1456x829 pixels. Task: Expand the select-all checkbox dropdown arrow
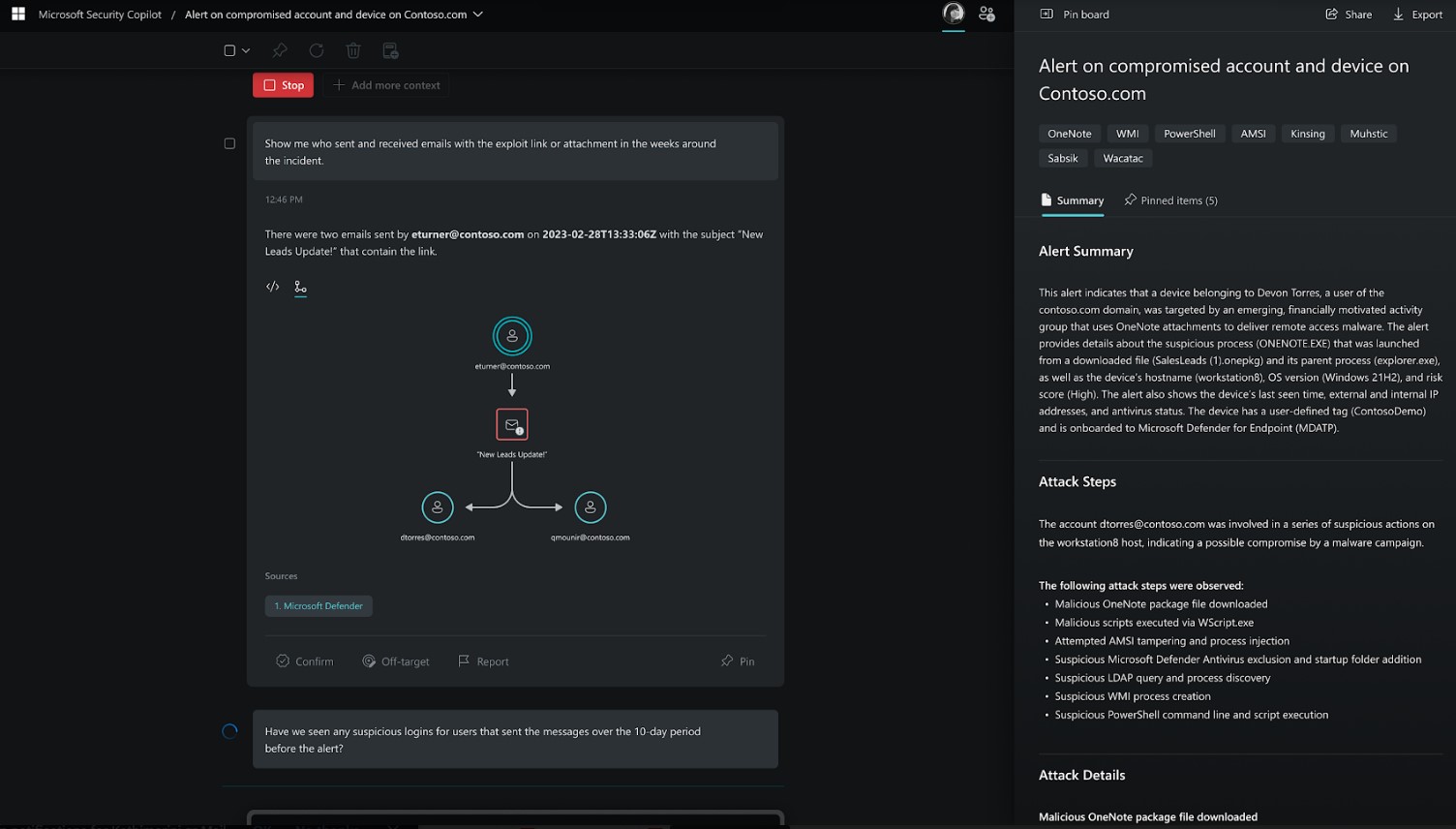[x=246, y=50]
